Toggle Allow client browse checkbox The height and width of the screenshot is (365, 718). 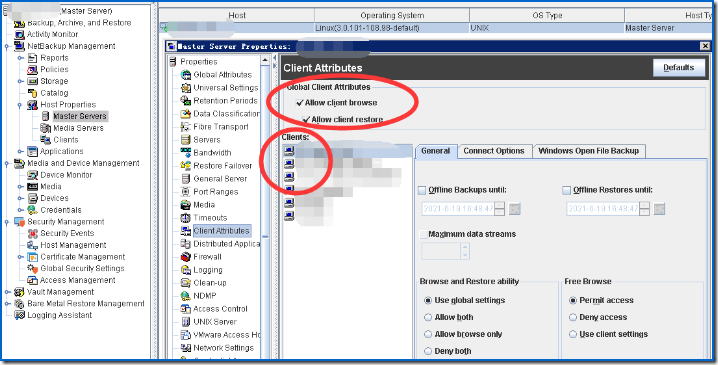coord(300,103)
